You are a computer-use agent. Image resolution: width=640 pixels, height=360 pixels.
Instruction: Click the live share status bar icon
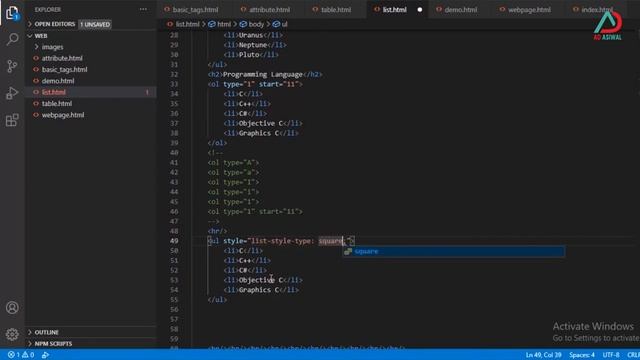(45, 355)
